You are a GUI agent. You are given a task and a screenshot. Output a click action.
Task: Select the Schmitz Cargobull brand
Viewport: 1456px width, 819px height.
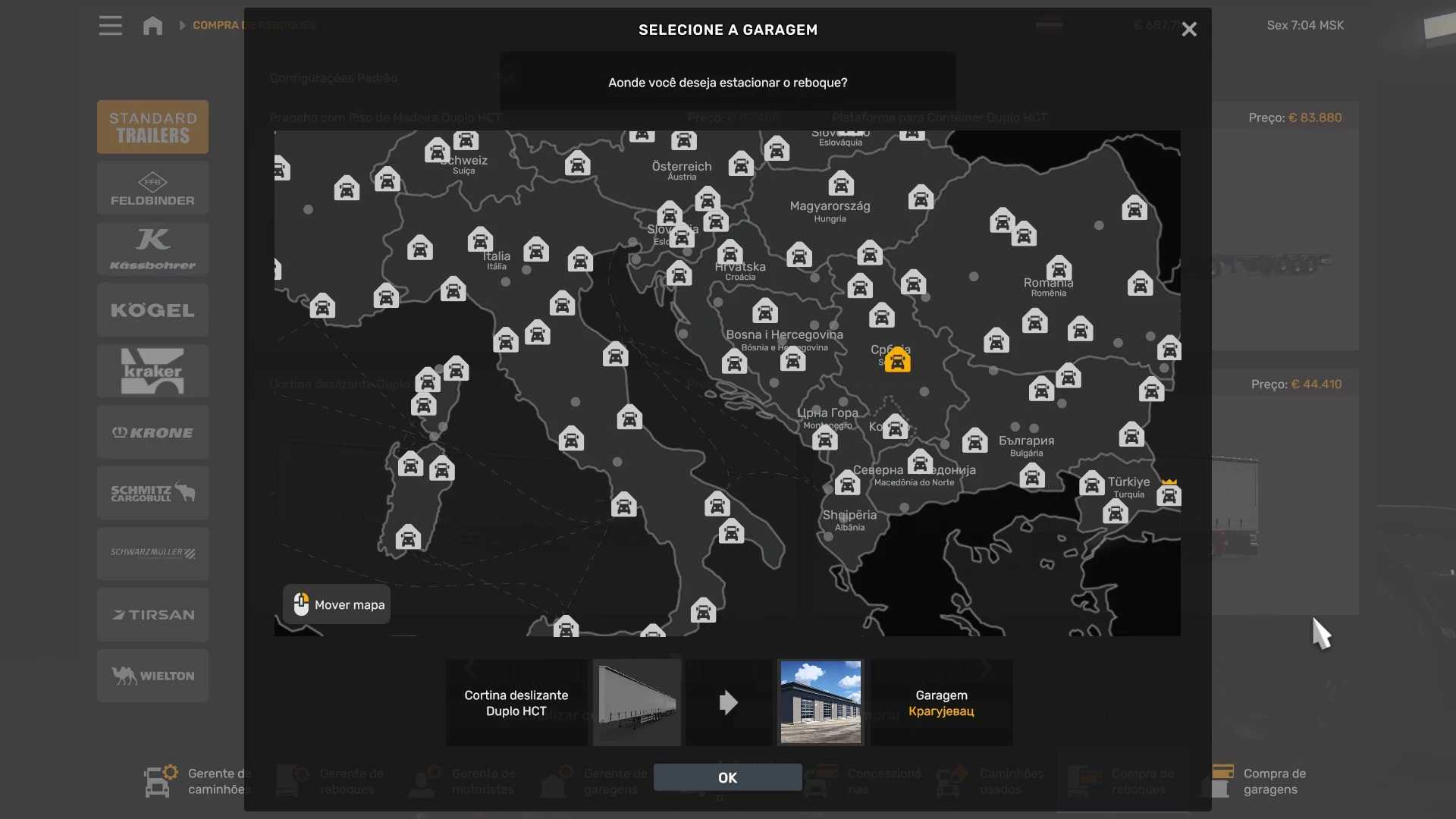pyautogui.click(x=152, y=493)
